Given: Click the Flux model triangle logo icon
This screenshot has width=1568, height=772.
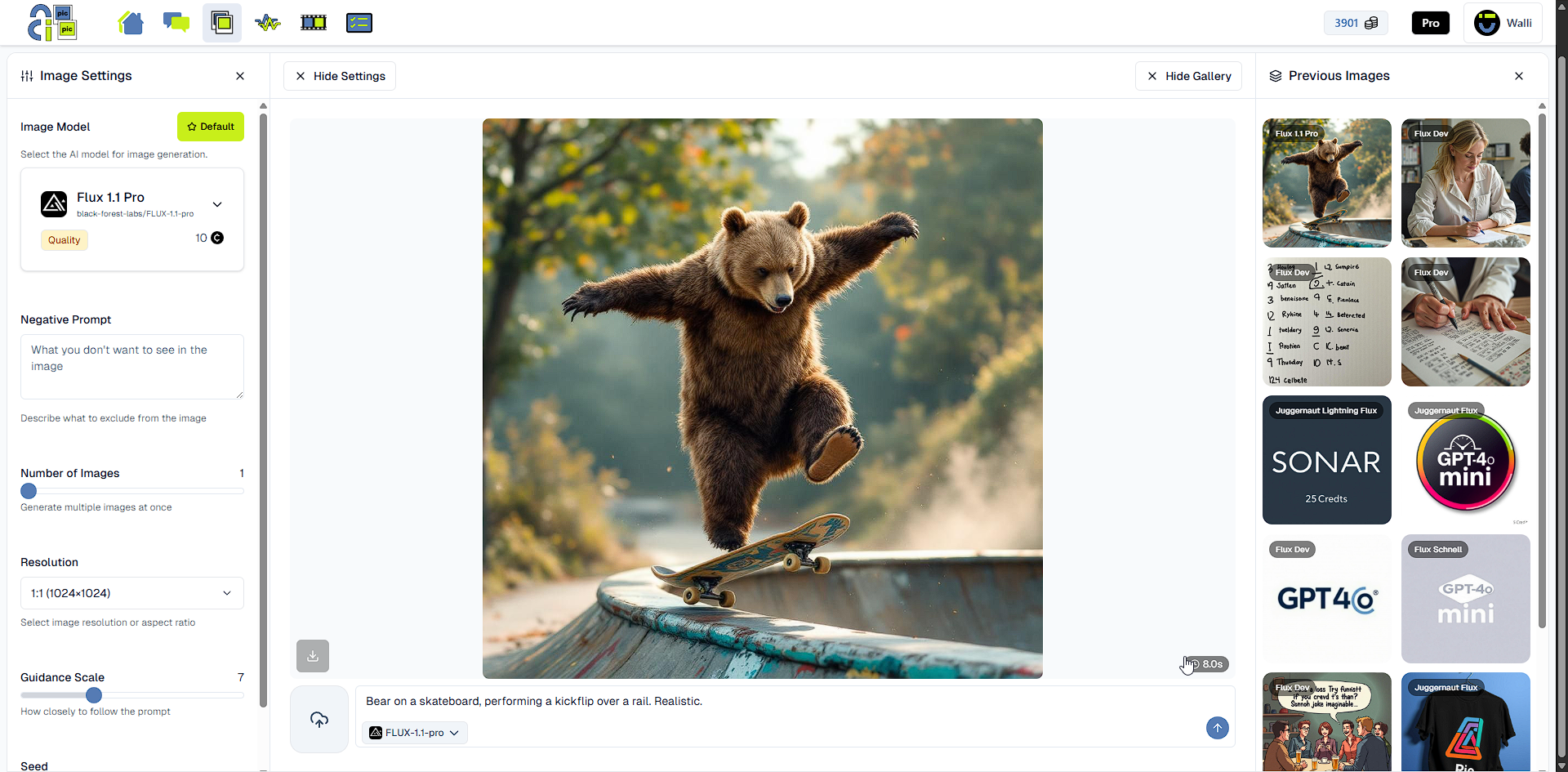Looking at the screenshot, I should click(x=54, y=204).
